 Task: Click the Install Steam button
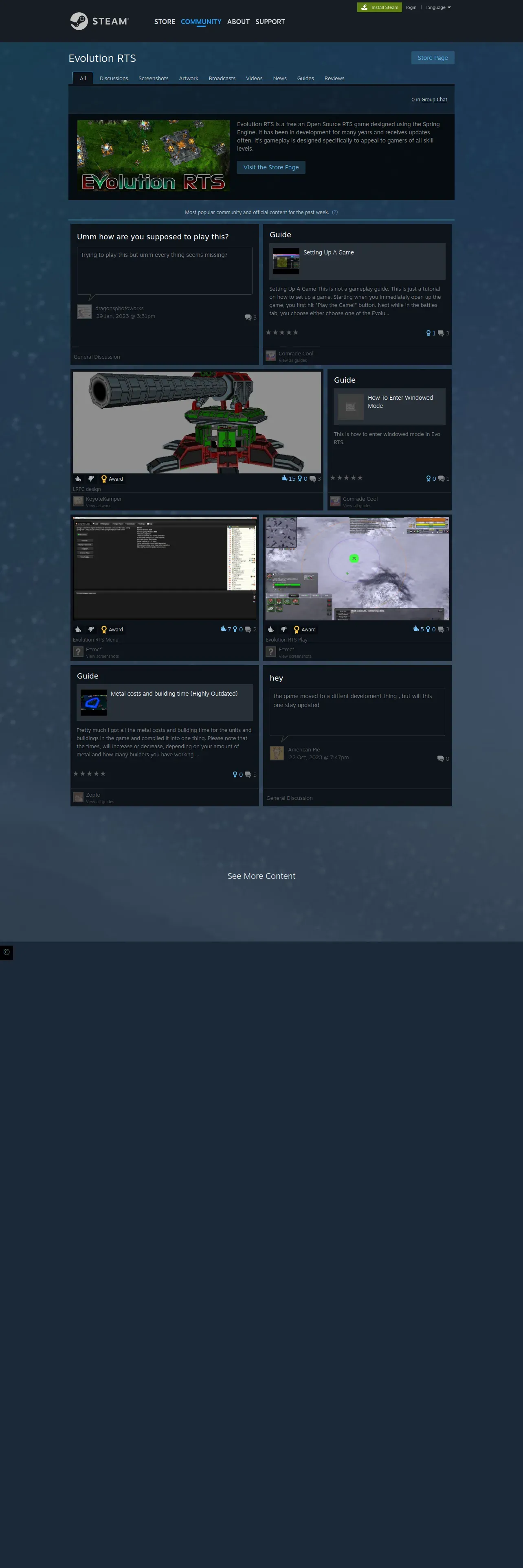click(x=379, y=7)
